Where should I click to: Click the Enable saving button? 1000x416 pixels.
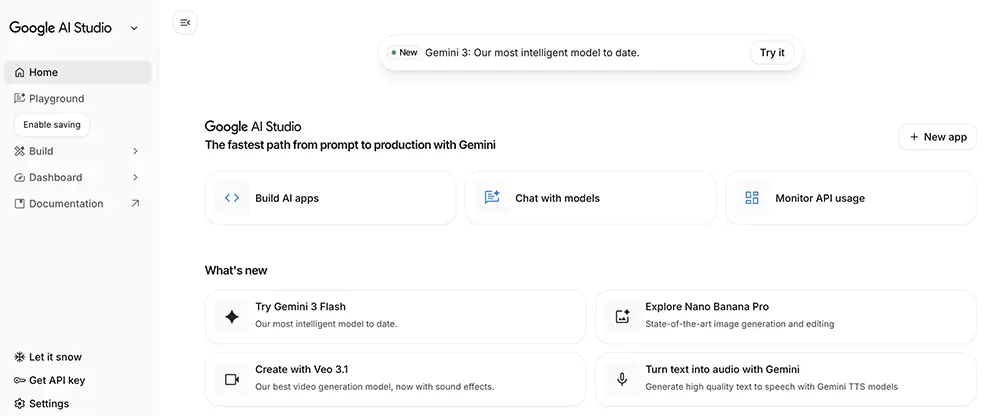click(x=52, y=125)
